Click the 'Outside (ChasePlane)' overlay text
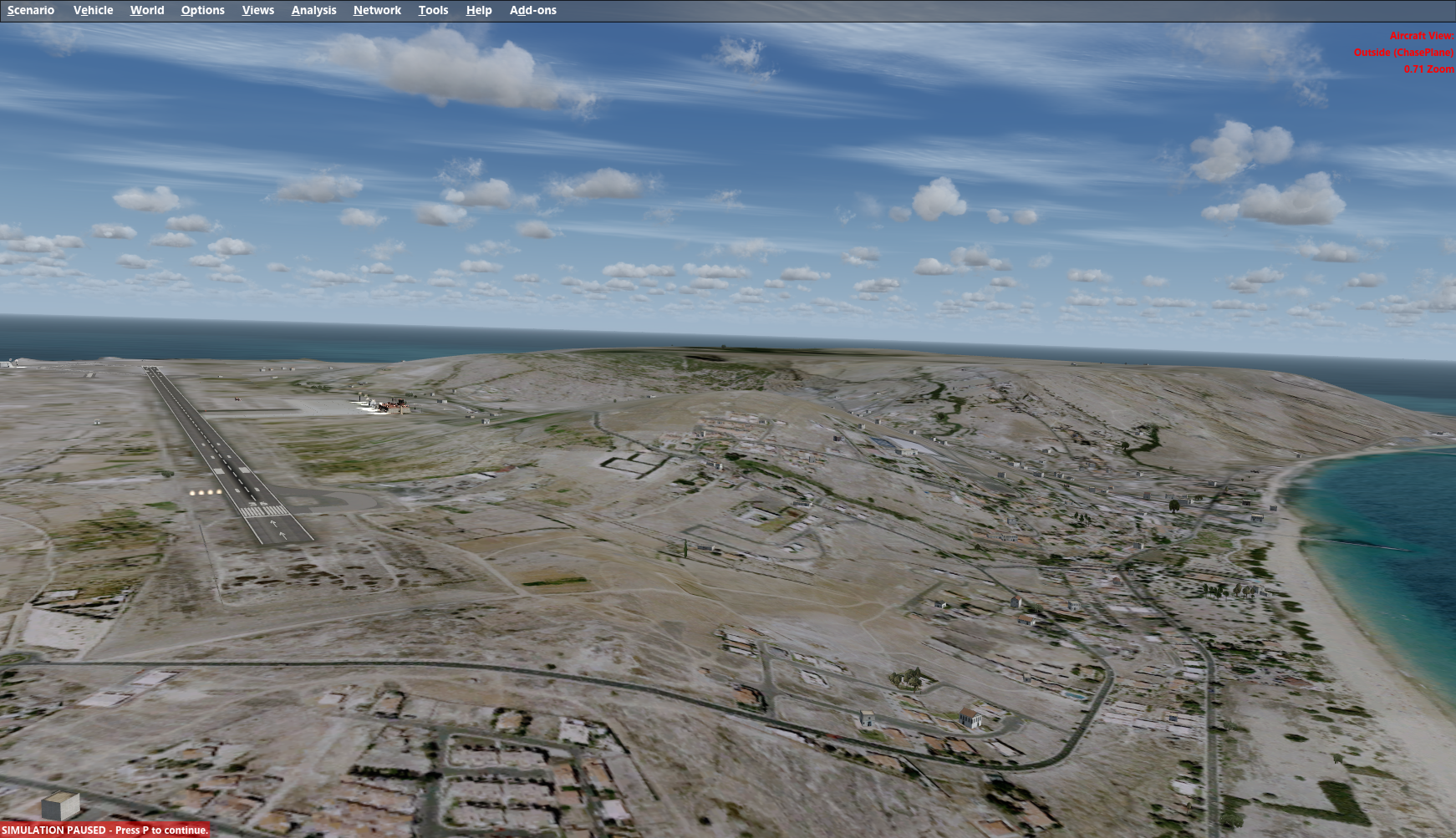This screenshot has width=1456, height=838. (1404, 53)
